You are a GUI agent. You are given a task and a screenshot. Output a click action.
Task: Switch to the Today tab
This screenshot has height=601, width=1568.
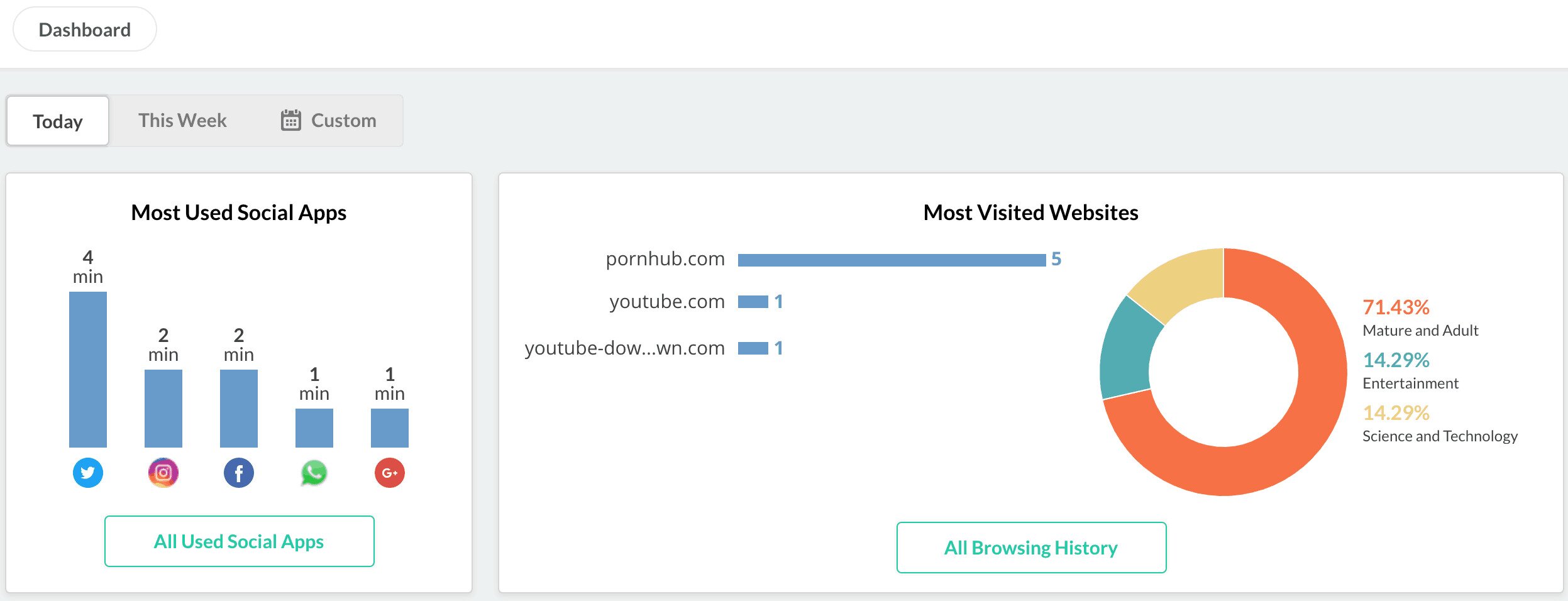pos(58,121)
